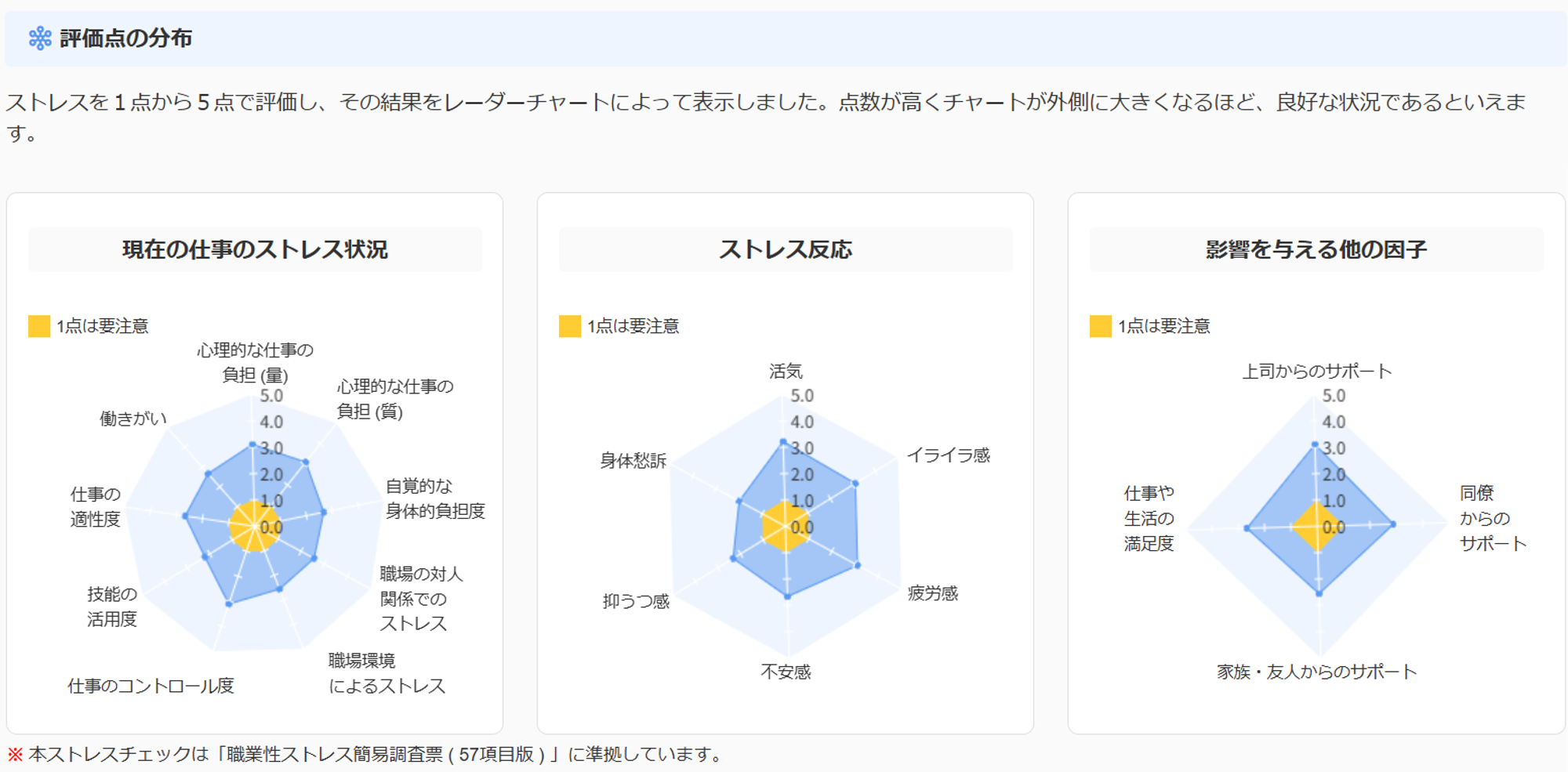Click the 働きがい axis label
Image resolution: width=1568 pixels, height=772 pixels.
point(133,419)
